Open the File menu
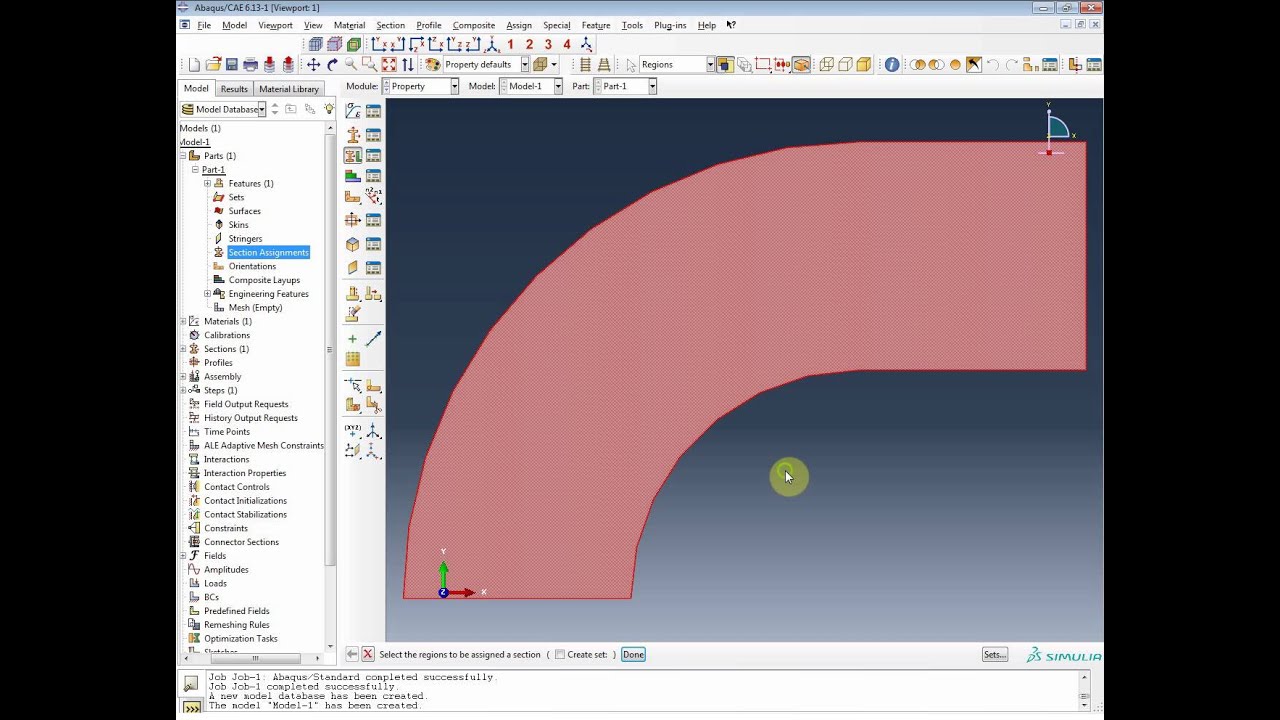Screen dimensions: 1280x720 point(204,25)
